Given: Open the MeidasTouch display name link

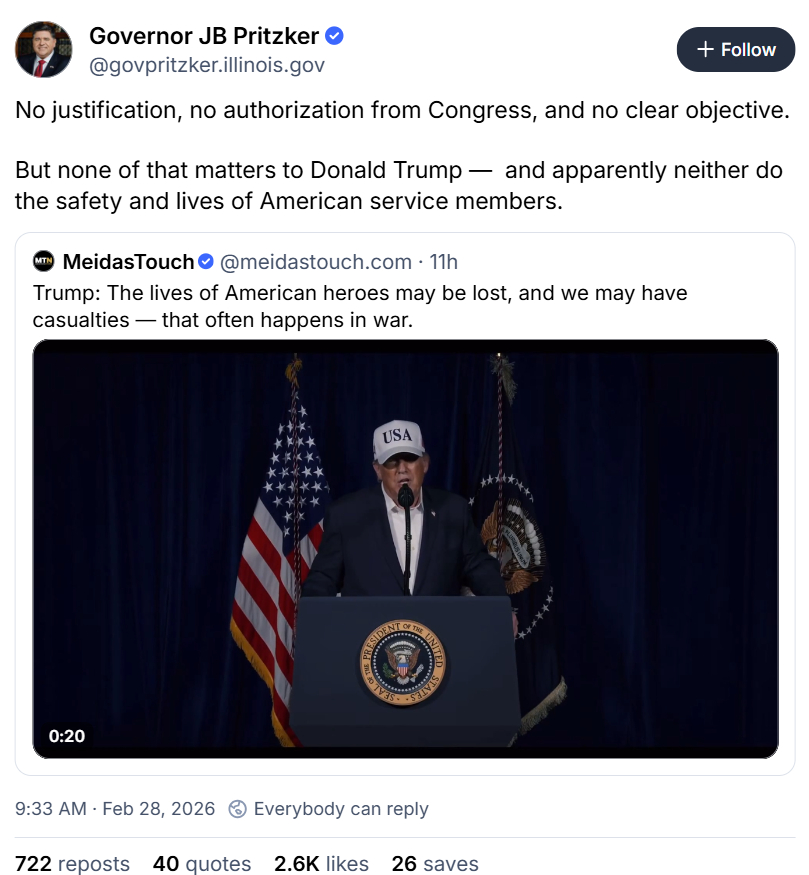Looking at the screenshot, I should [x=128, y=262].
